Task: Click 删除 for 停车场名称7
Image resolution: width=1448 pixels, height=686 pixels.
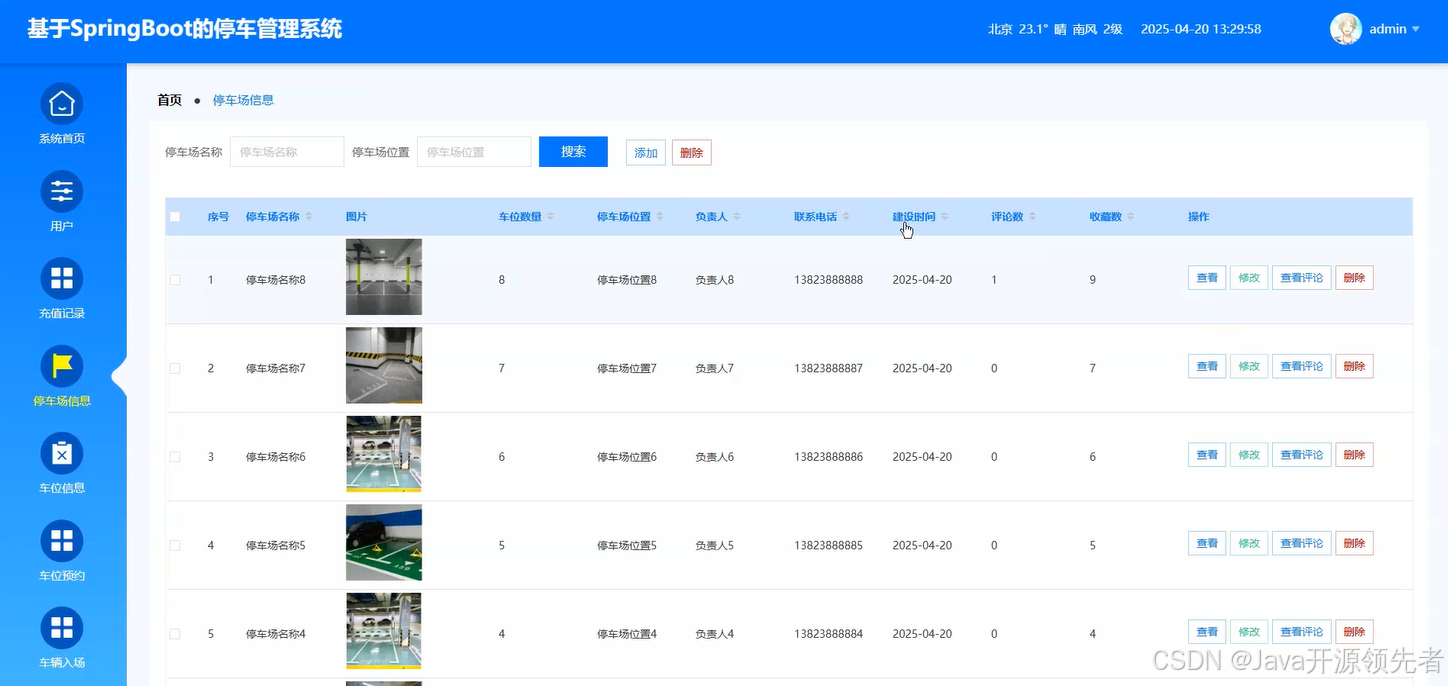Action: tap(1354, 366)
